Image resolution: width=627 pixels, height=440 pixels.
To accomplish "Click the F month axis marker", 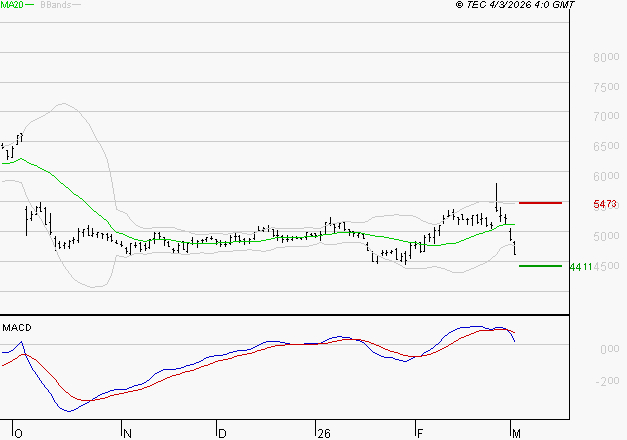I will [420, 434].
